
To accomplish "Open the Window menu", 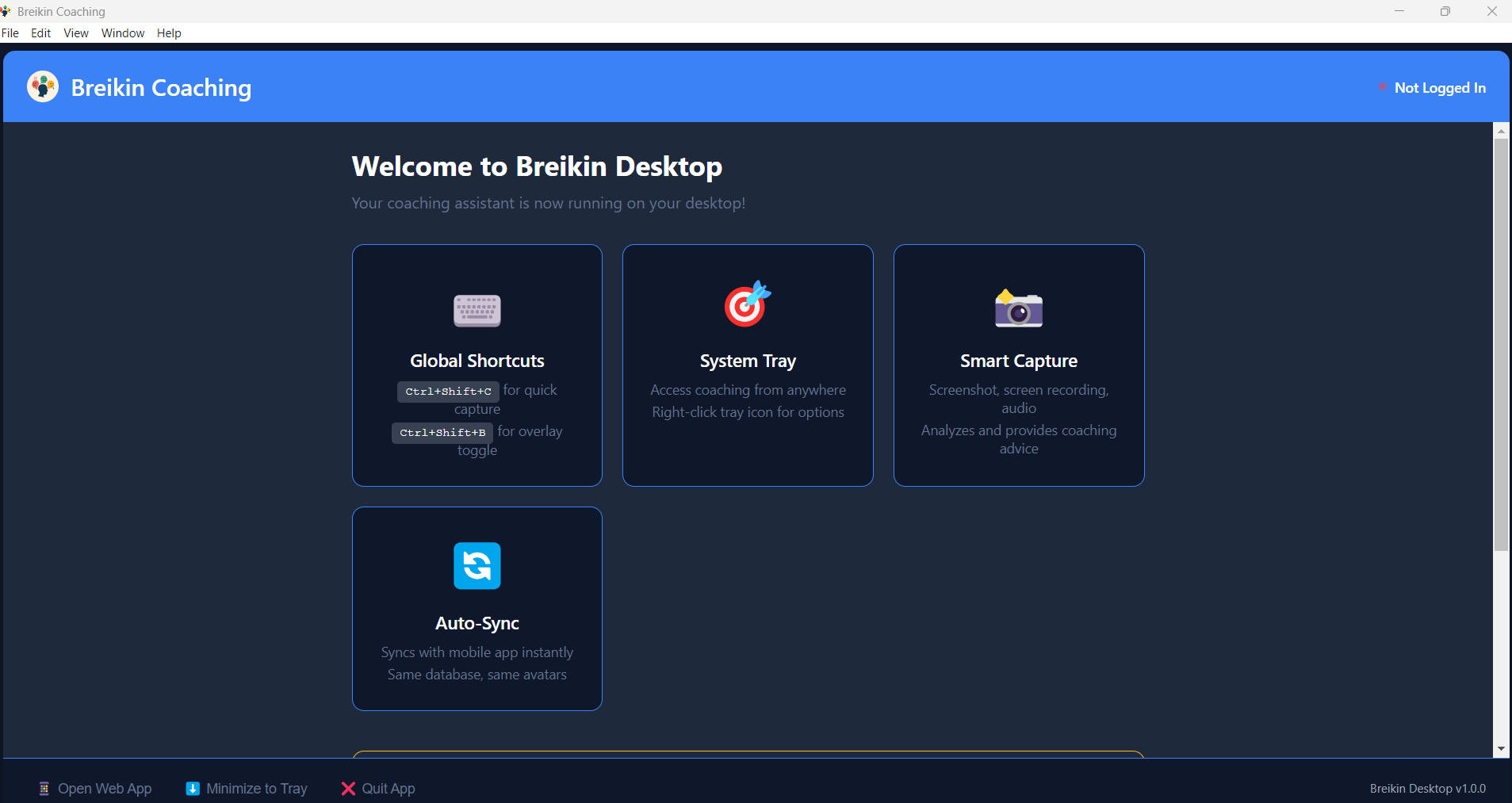I will pyautogui.click(x=122, y=33).
